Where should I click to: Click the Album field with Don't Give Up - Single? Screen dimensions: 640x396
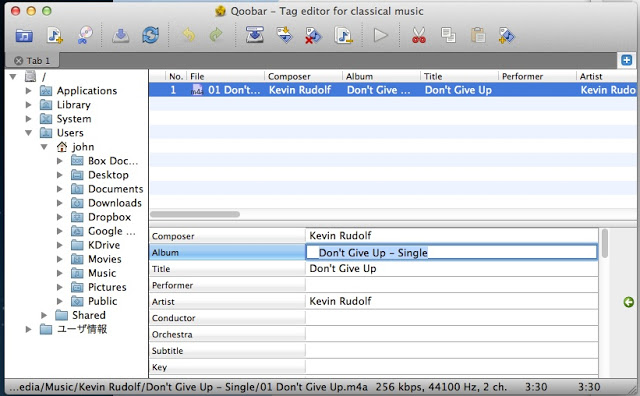pos(451,253)
